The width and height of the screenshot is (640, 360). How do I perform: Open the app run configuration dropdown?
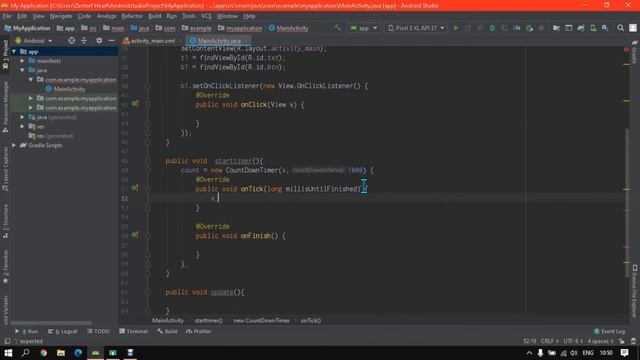click(364, 28)
